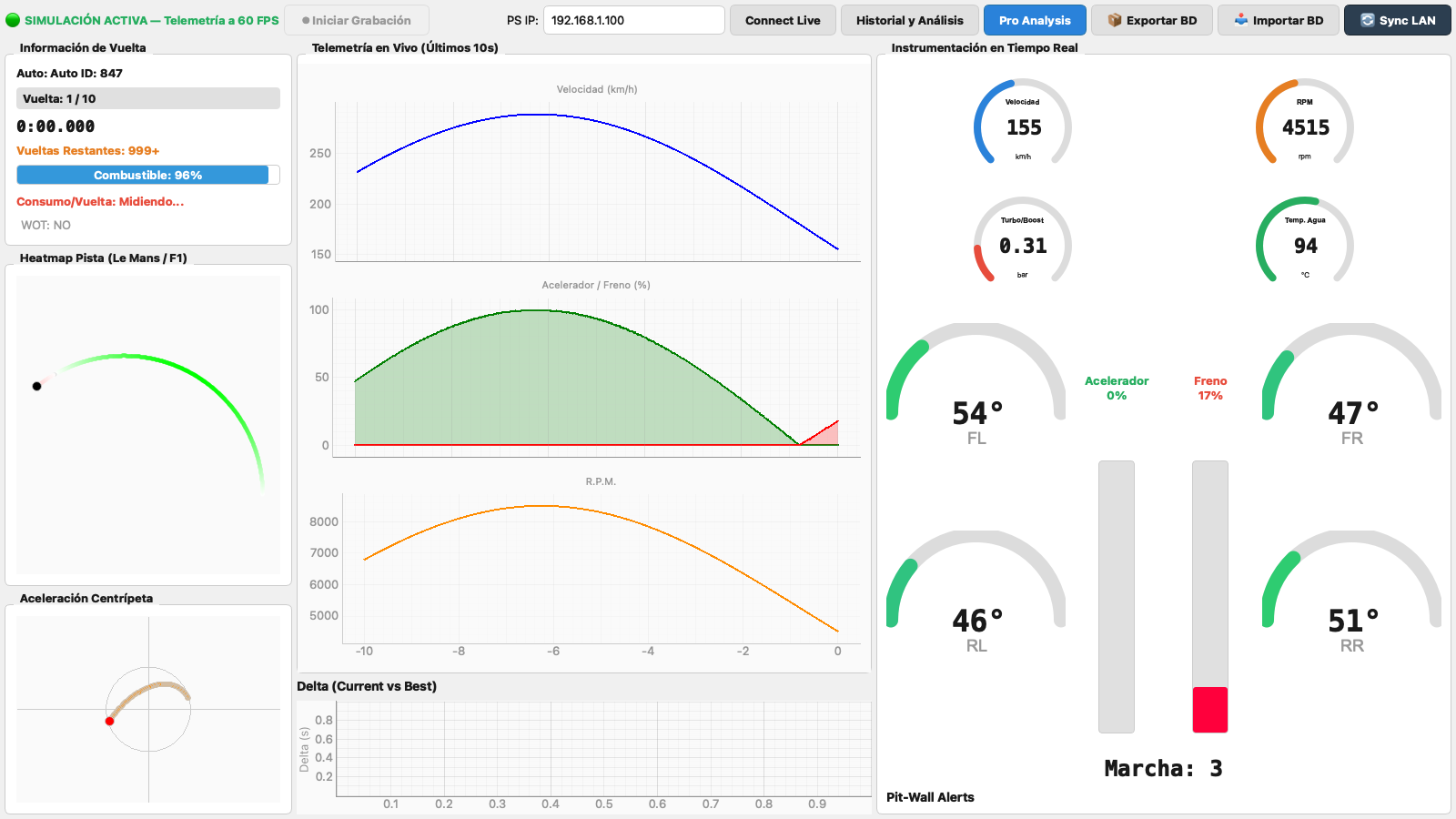Image resolution: width=1456 pixels, height=819 pixels.
Task: Click the Telemetría en Vivo heading
Action: 405,47
